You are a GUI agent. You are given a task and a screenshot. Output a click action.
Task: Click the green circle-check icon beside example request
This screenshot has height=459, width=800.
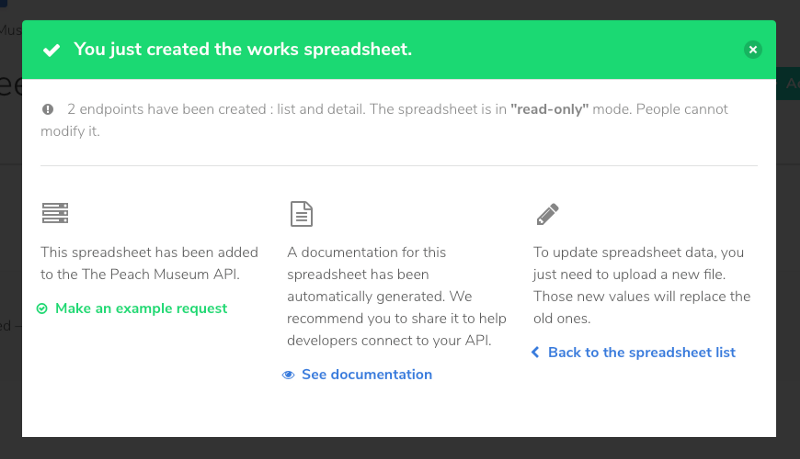[42, 309]
